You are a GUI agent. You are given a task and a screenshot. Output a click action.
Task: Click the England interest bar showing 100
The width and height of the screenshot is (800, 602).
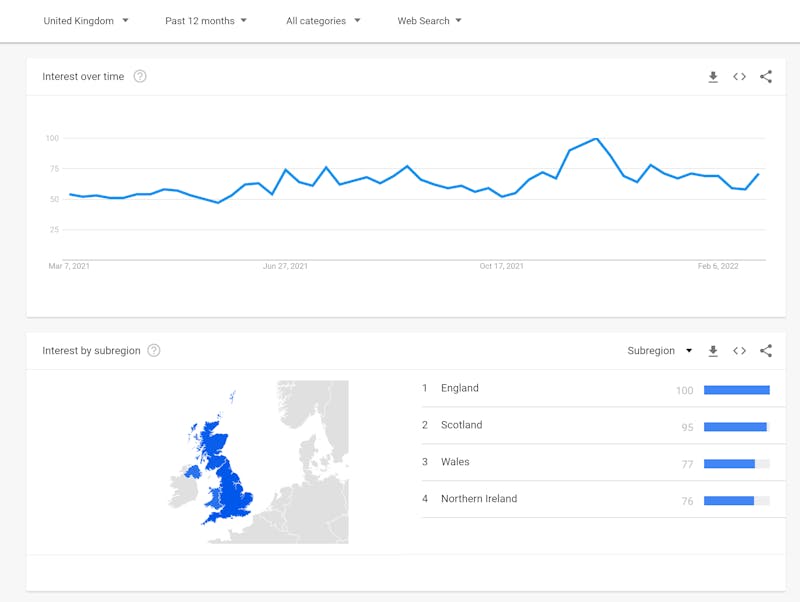[x=737, y=390]
